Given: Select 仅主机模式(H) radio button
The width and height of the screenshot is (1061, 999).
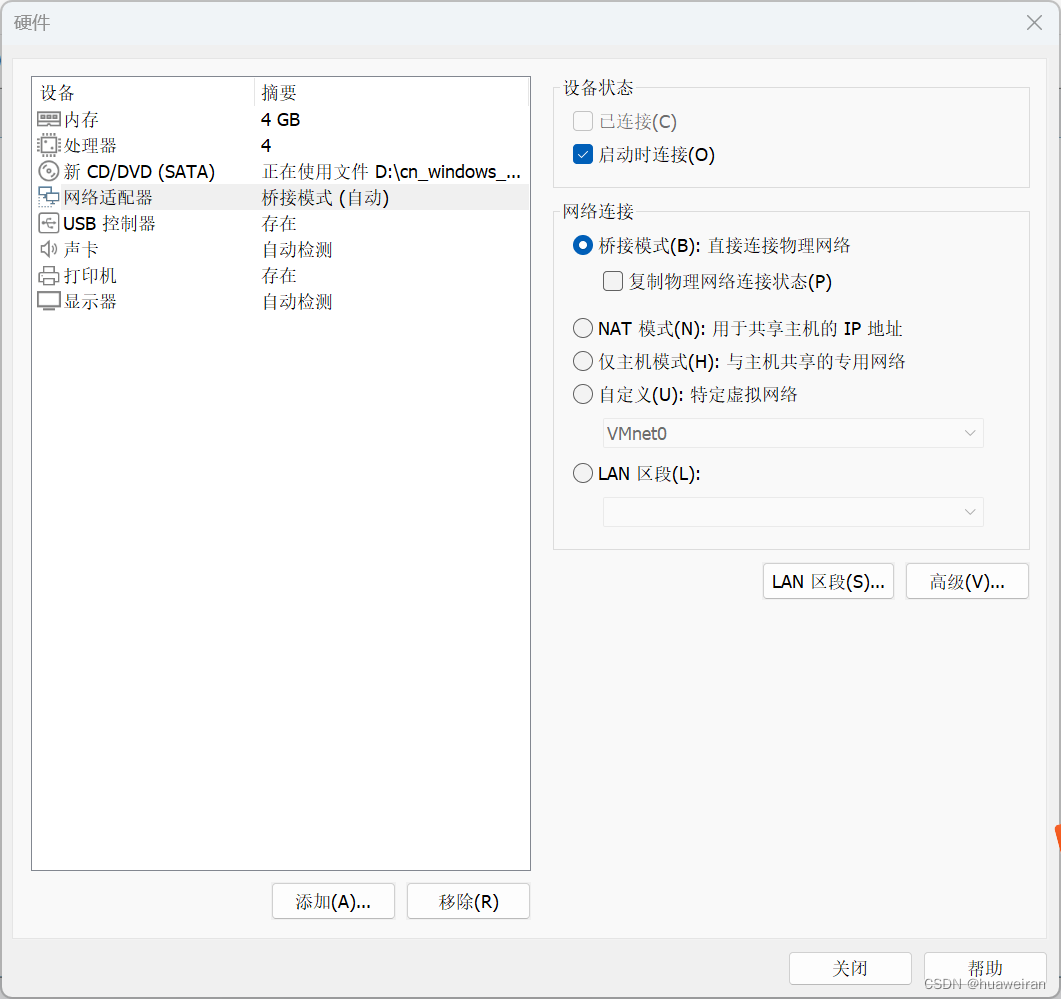Looking at the screenshot, I should click(x=583, y=361).
